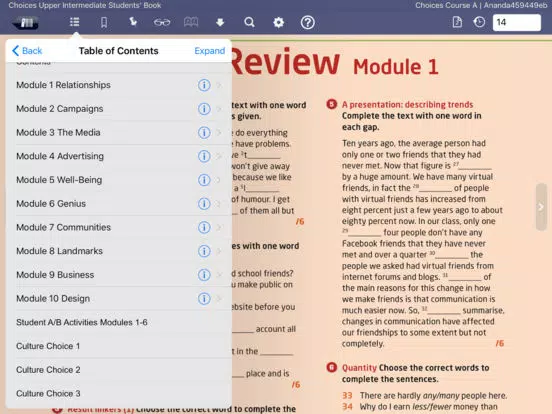The image size is (552, 414).
Task: Open the bookmarks icon in the toolbar
Action: pos(104,23)
